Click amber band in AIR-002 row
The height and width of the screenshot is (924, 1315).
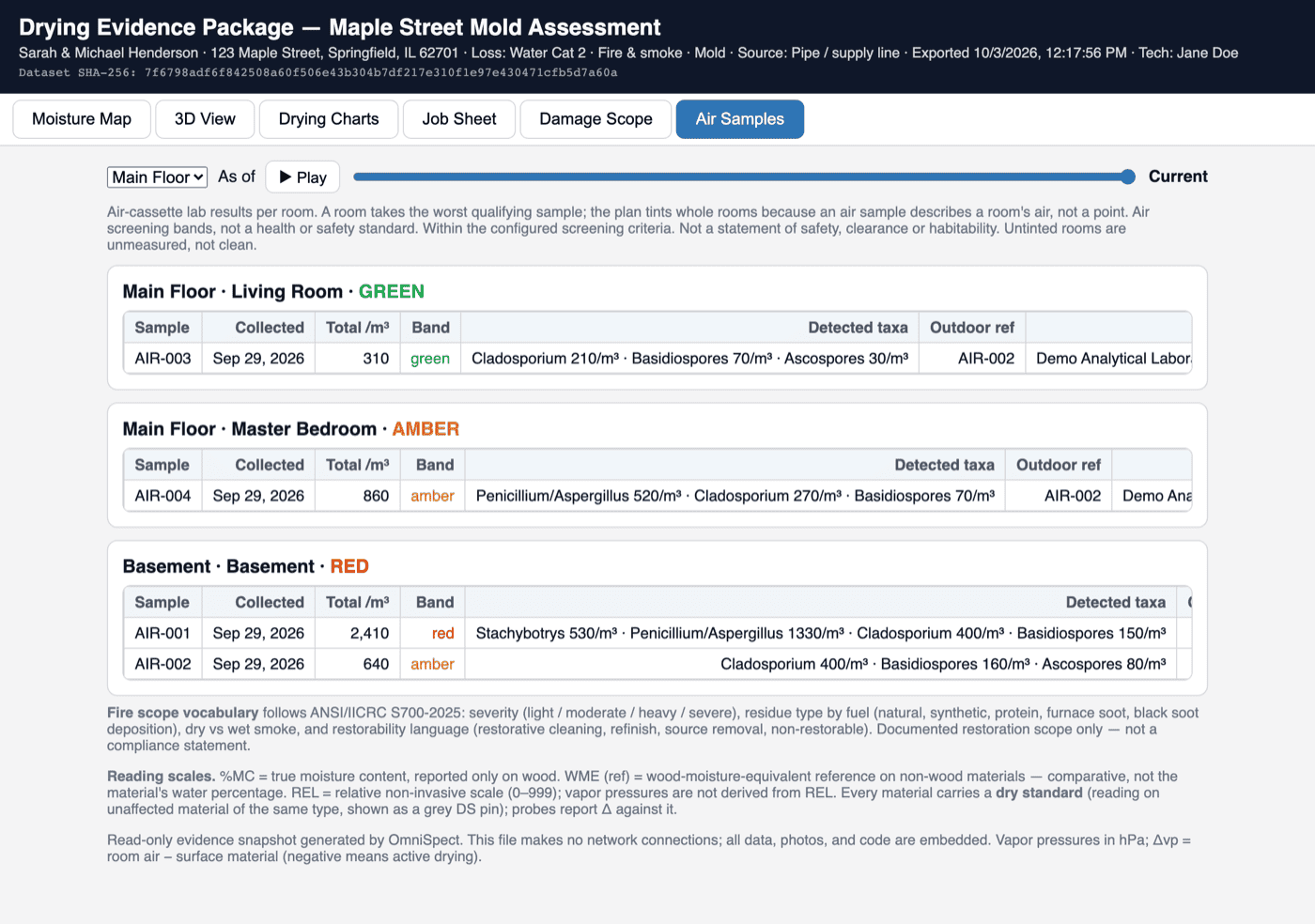pos(432,664)
